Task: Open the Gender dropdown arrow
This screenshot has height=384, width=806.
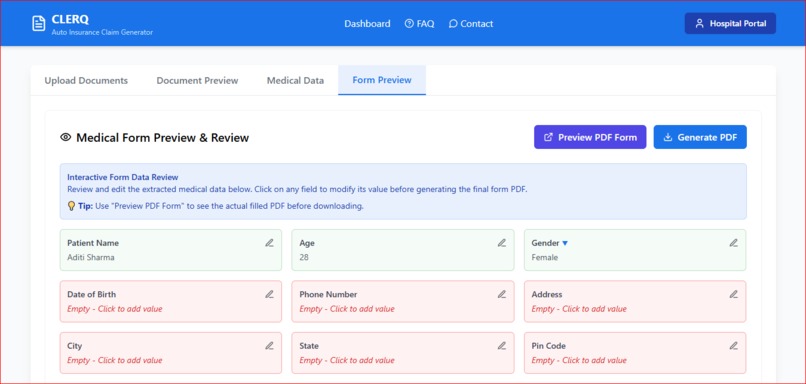Action: tap(565, 243)
